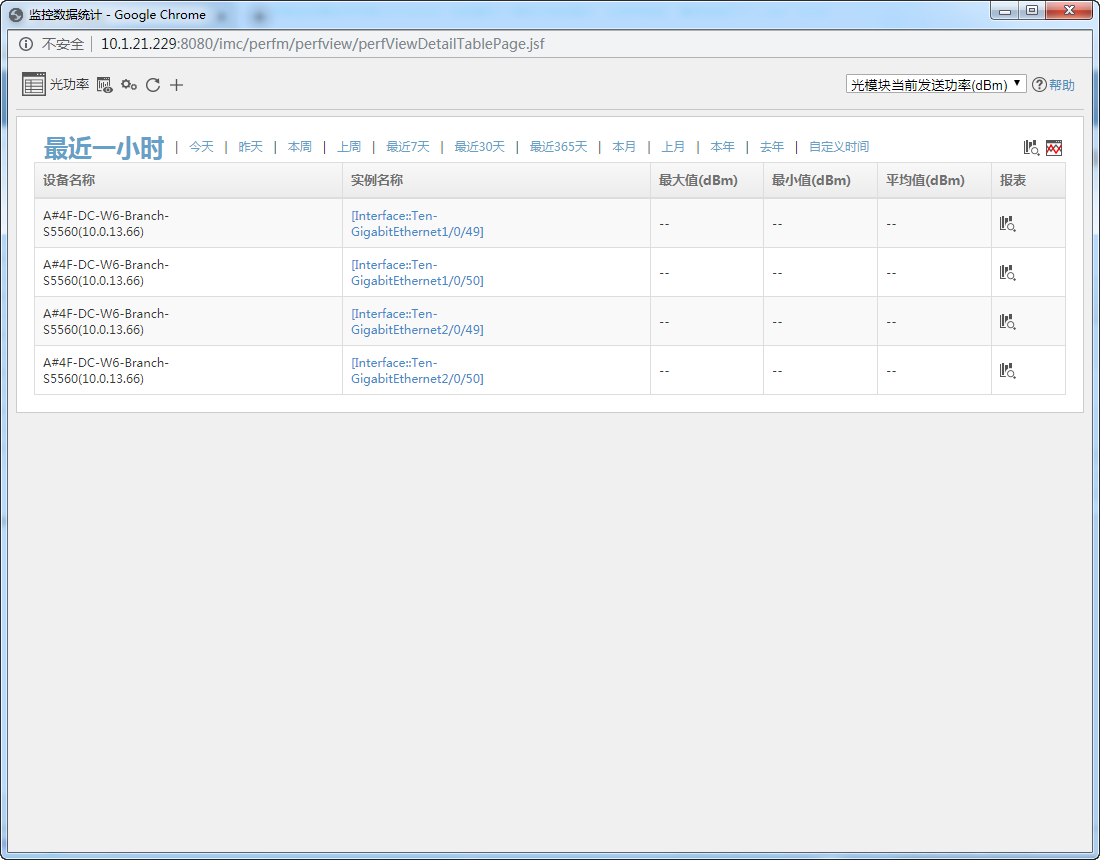The height and width of the screenshot is (860, 1100).
Task: Open the monitor view icon beside 光功率
Action: pyautogui.click(x=105, y=85)
